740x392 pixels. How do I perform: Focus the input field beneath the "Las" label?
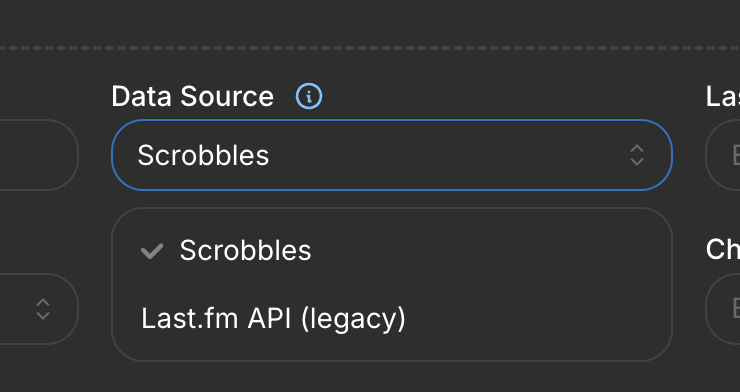tap(723, 155)
